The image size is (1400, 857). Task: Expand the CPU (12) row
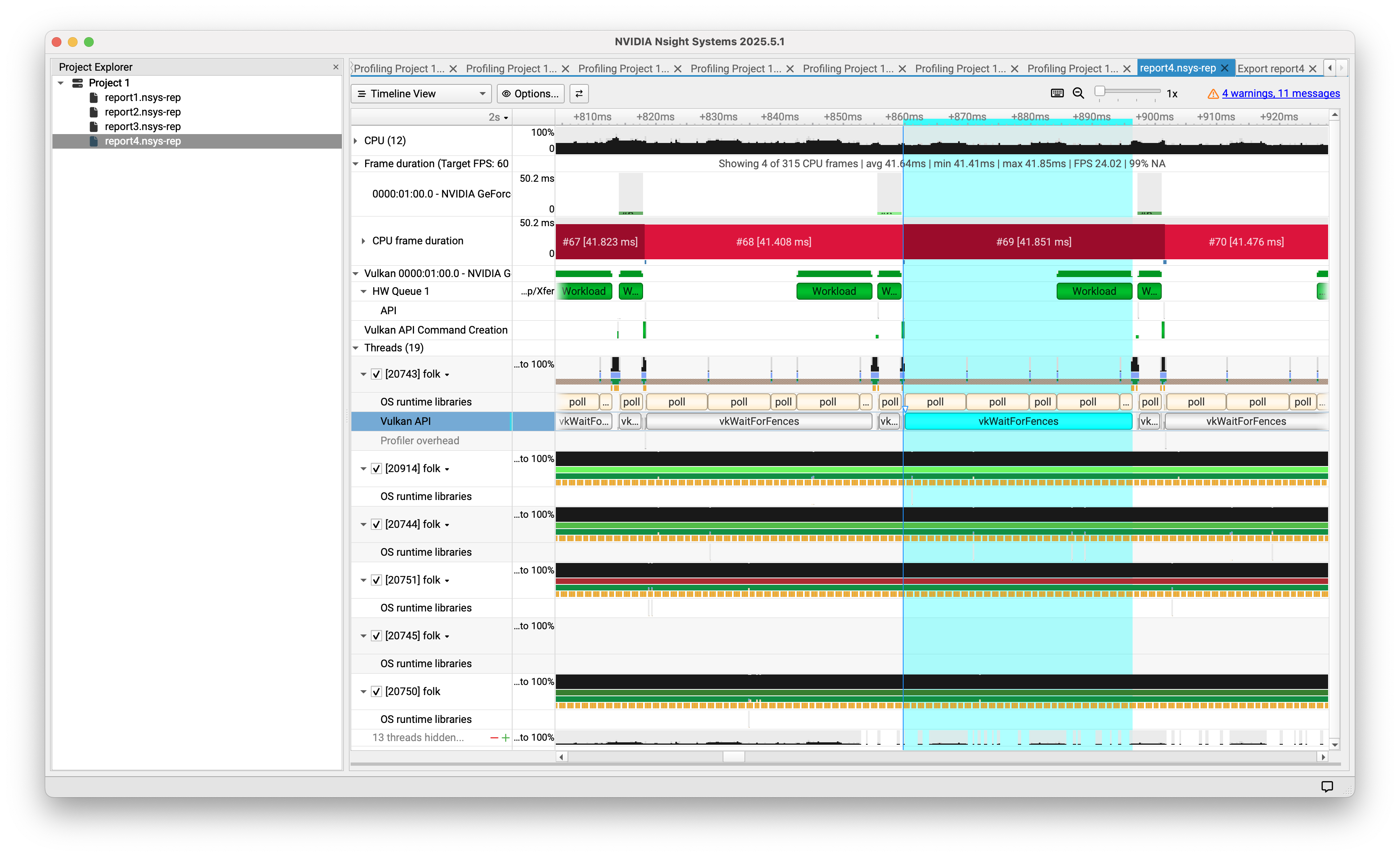pos(356,140)
